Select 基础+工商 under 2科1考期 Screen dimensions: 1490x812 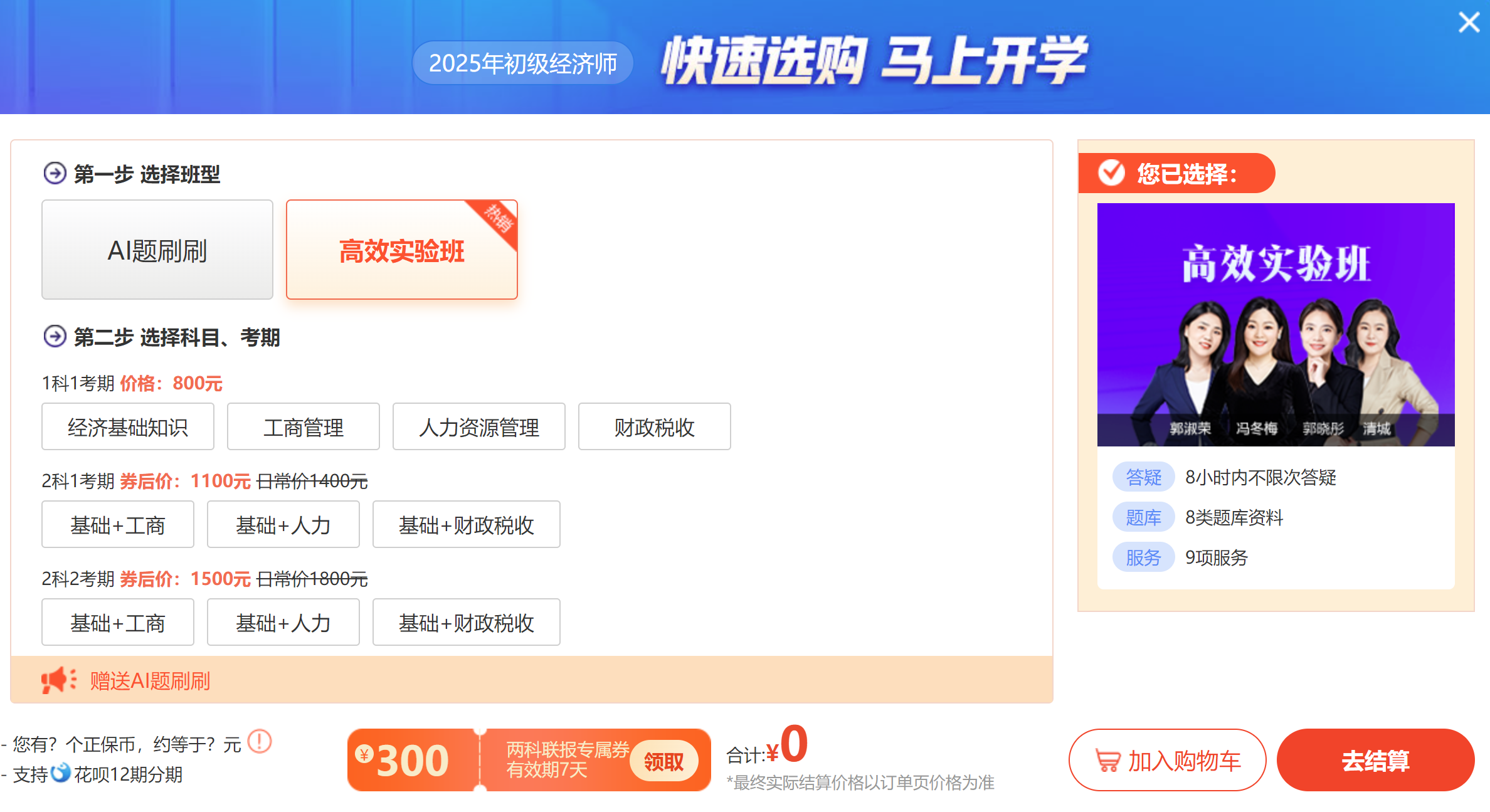pyautogui.click(x=118, y=524)
